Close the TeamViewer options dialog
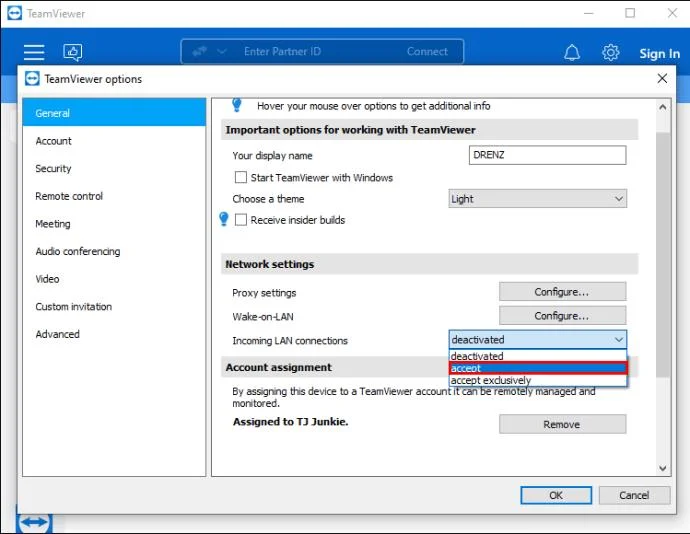 [x=662, y=79]
